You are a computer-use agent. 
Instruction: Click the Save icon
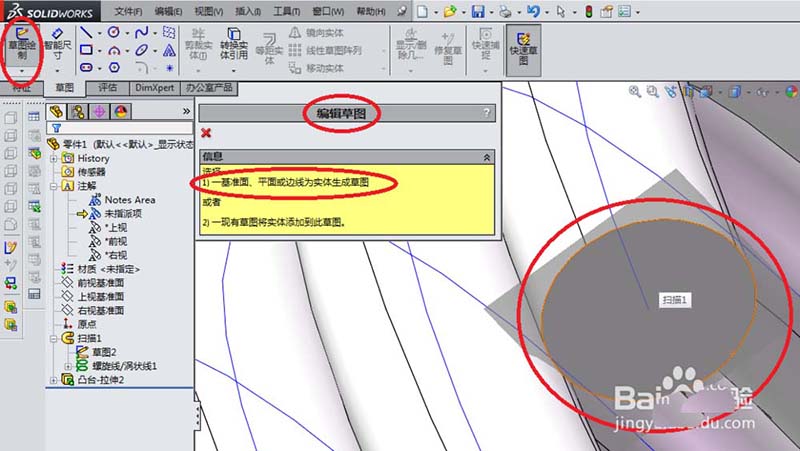(478, 11)
